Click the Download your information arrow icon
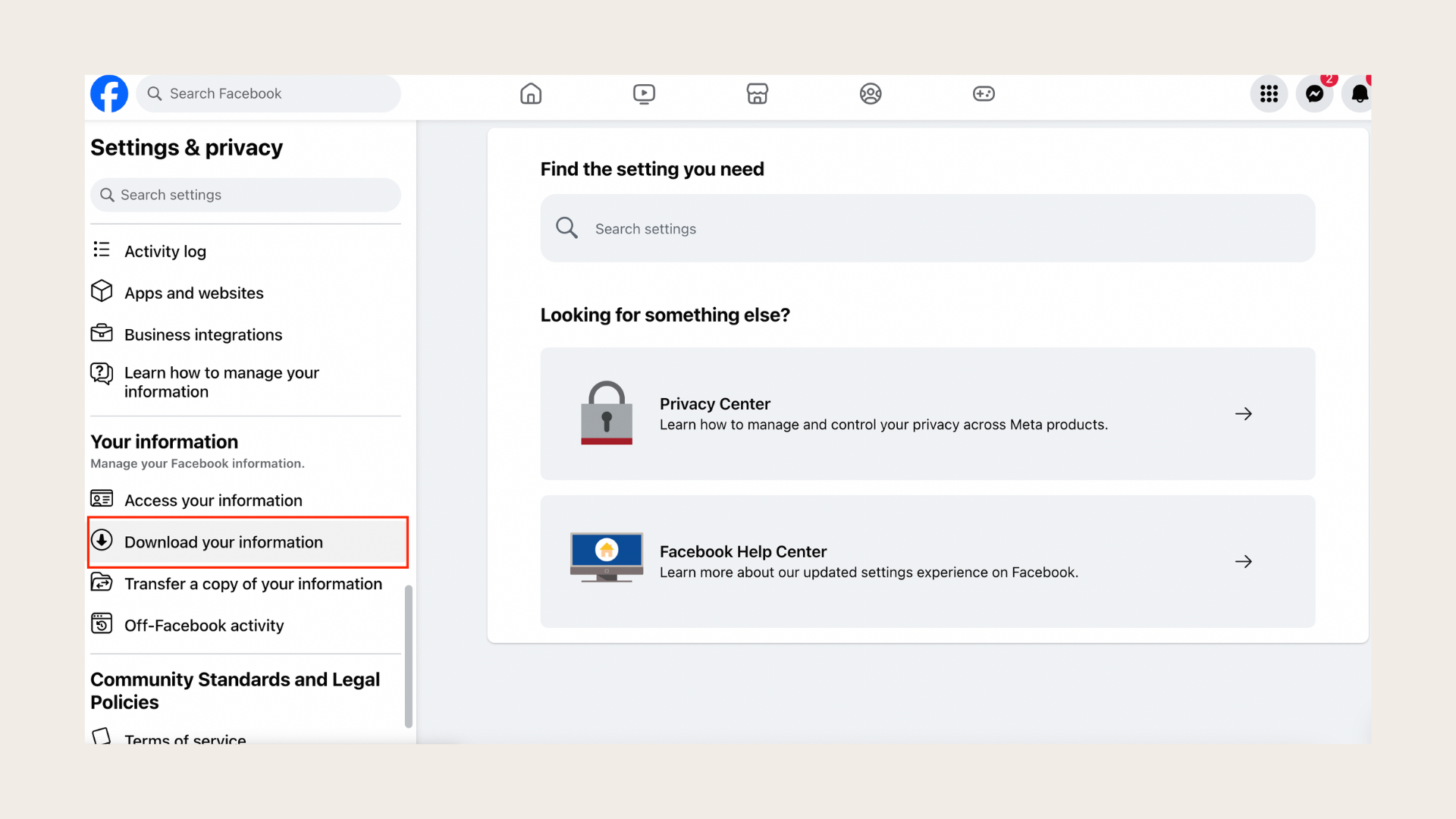This screenshot has width=1456, height=819. pyautogui.click(x=102, y=540)
